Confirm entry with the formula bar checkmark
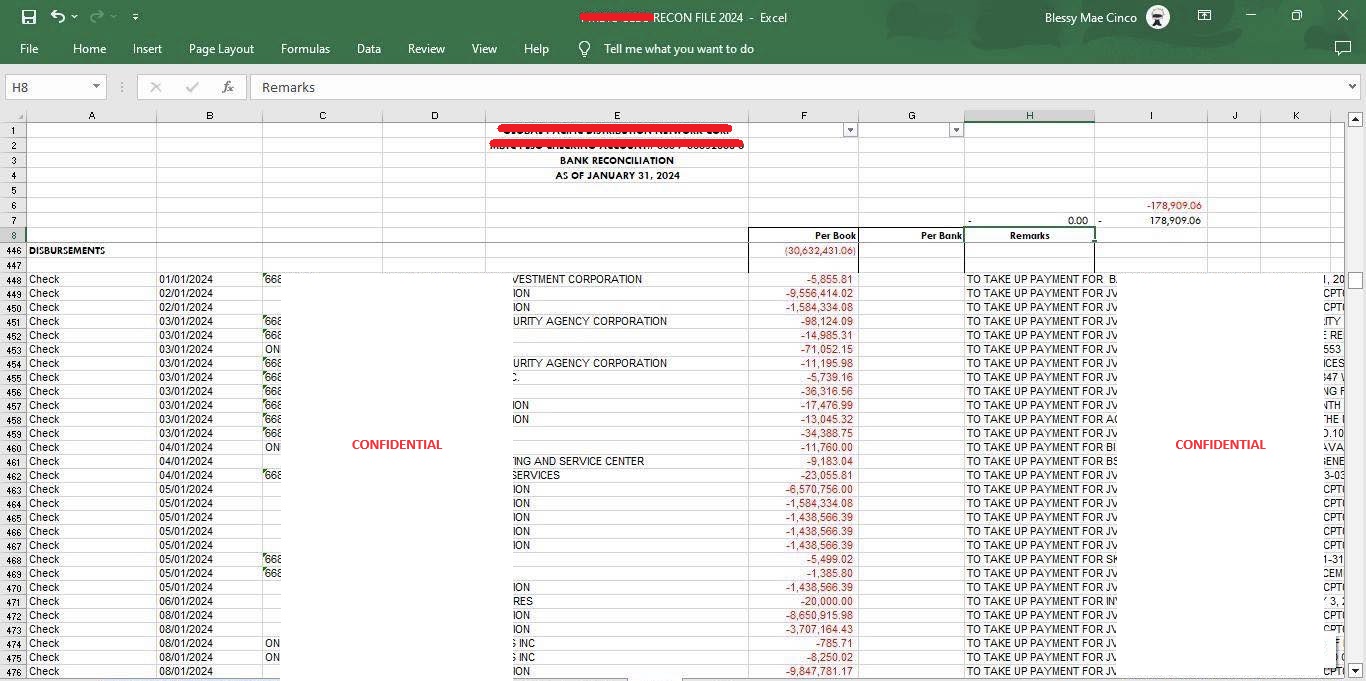The image size is (1366, 681). click(x=192, y=87)
